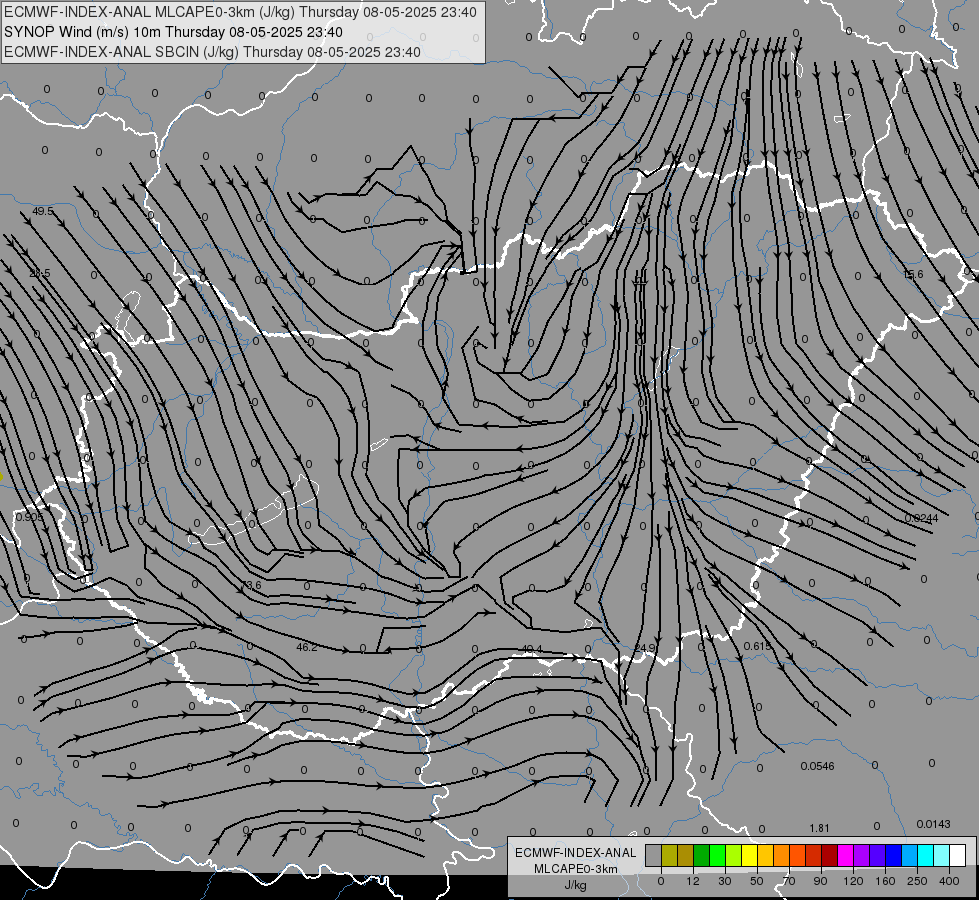Click the map value 15.6

click(913, 274)
